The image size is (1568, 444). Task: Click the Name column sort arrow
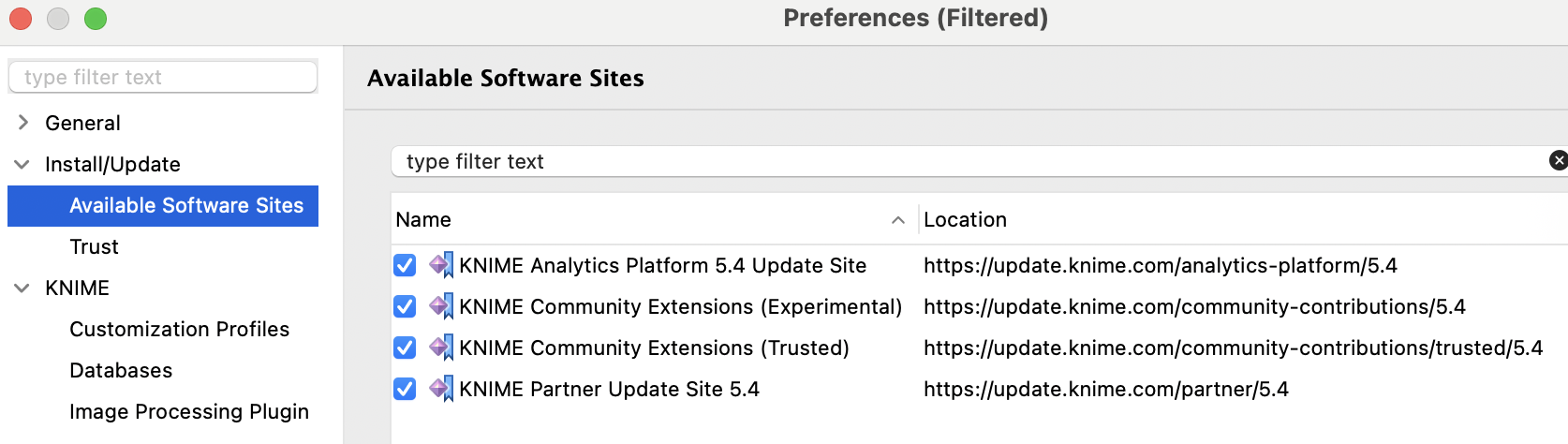(898, 220)
